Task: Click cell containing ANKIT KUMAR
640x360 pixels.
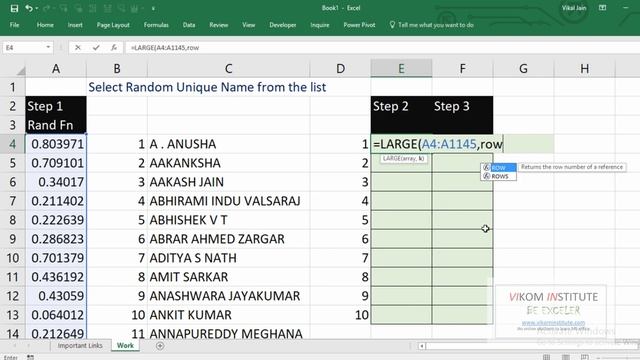Action: tap(229, 315)
